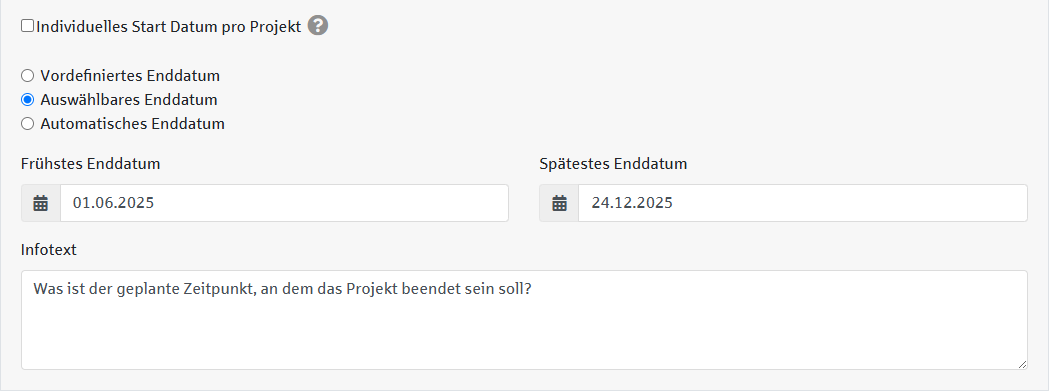Click the Vordefiniertes Enddatum label text

(x=130, y=76)
